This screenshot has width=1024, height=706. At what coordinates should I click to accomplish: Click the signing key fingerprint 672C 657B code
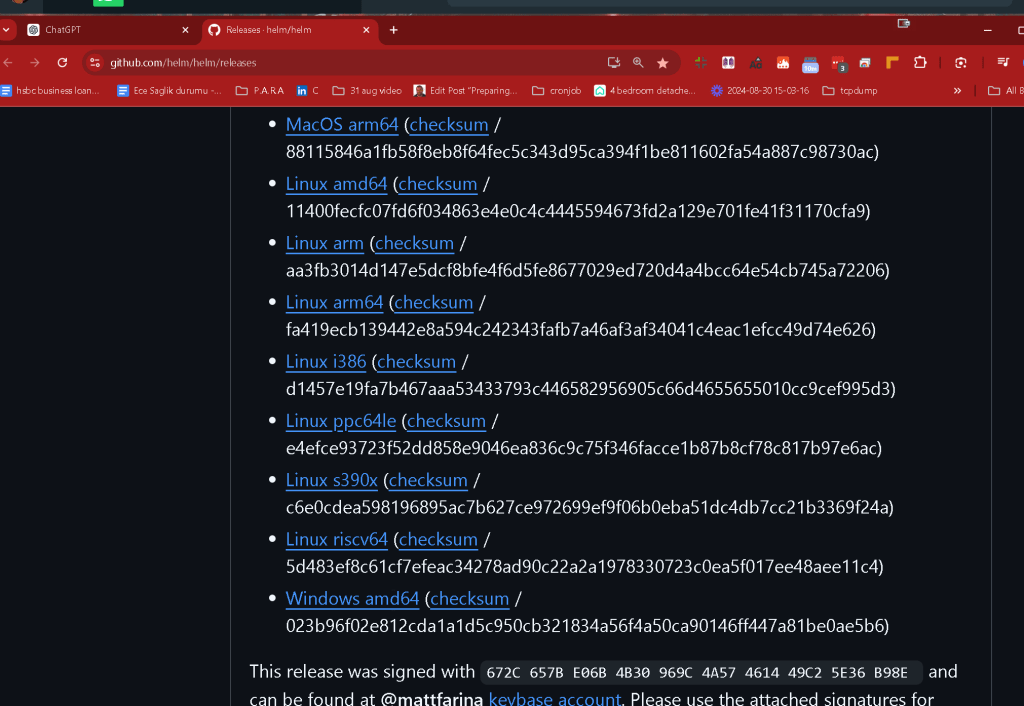click(x=701, y=672)
